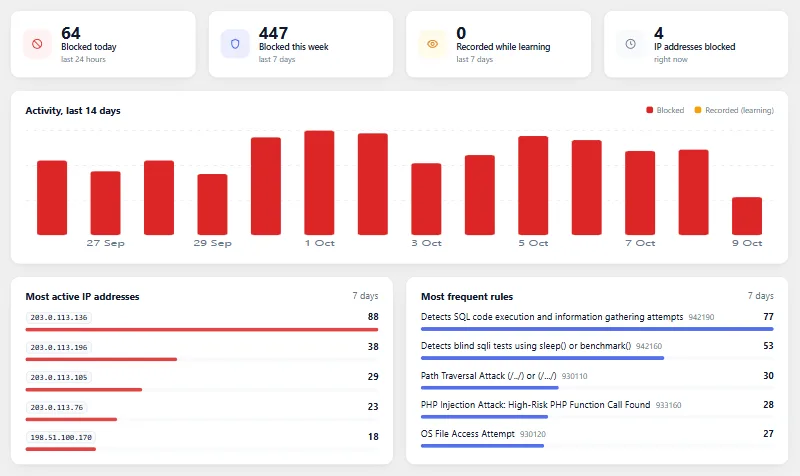This screenshot has height=476, width=800.
Task: Click the eye icon on Recorded while learning card
Action: (433, 44)
